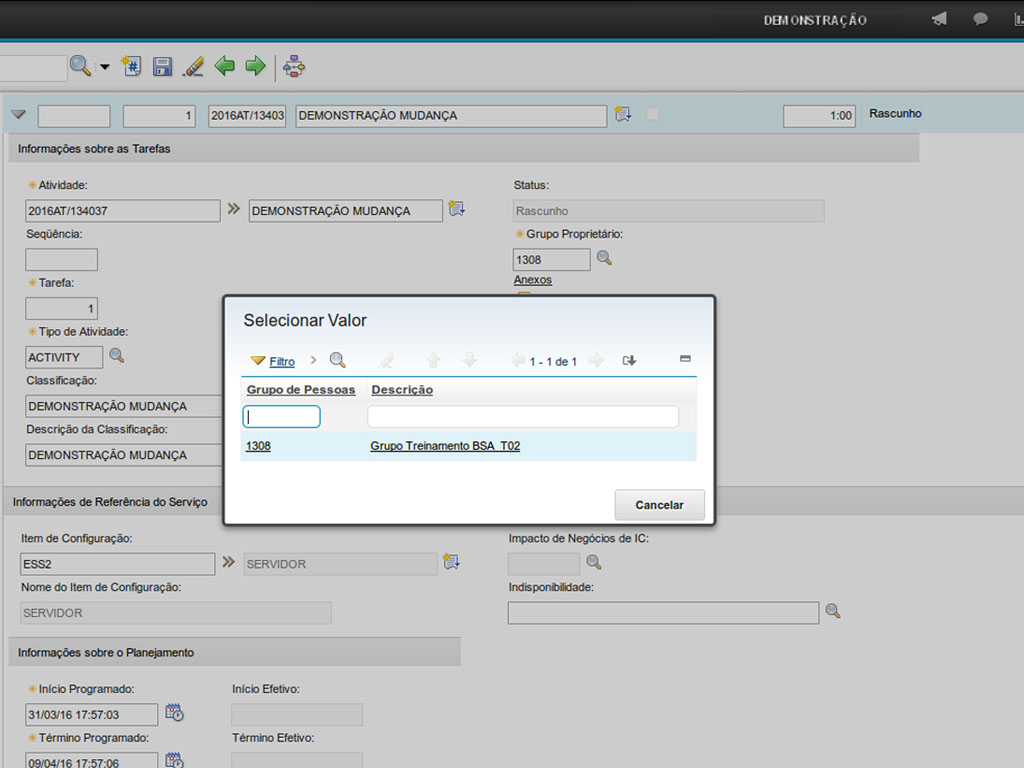Click the chat bubble icon in header

pos(981,19)
